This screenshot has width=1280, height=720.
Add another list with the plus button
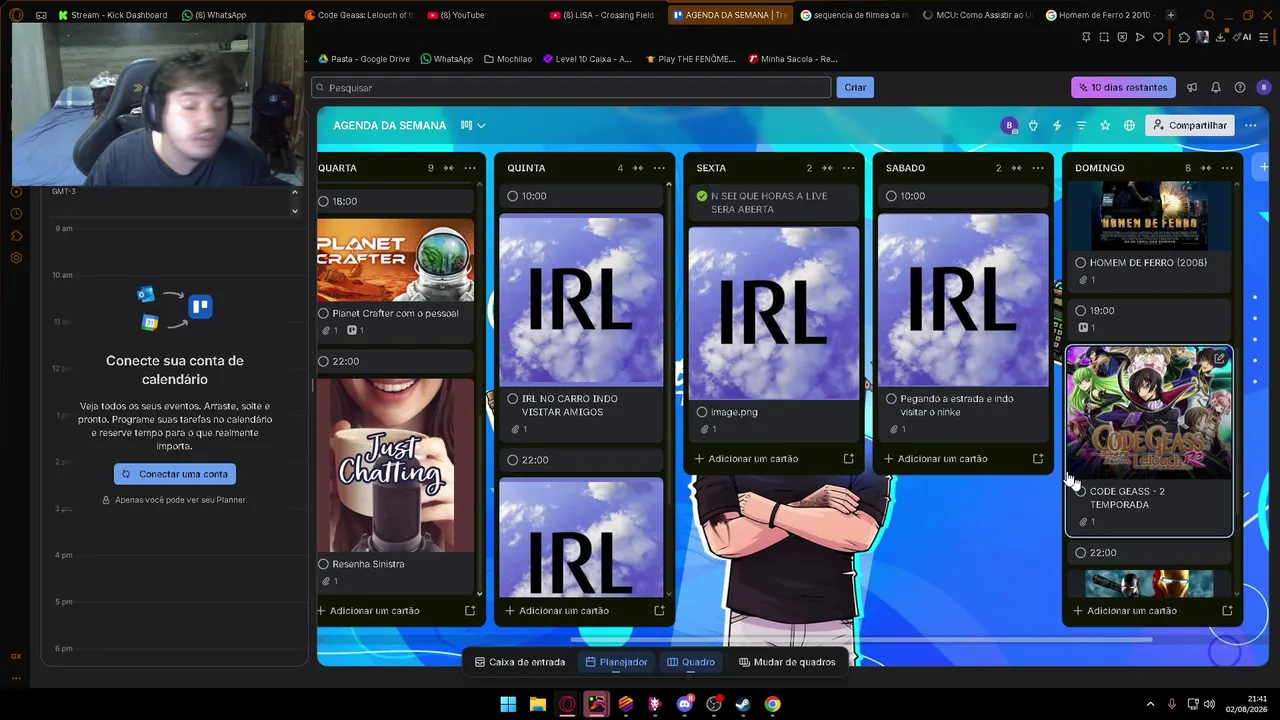tap(1264, 167)
